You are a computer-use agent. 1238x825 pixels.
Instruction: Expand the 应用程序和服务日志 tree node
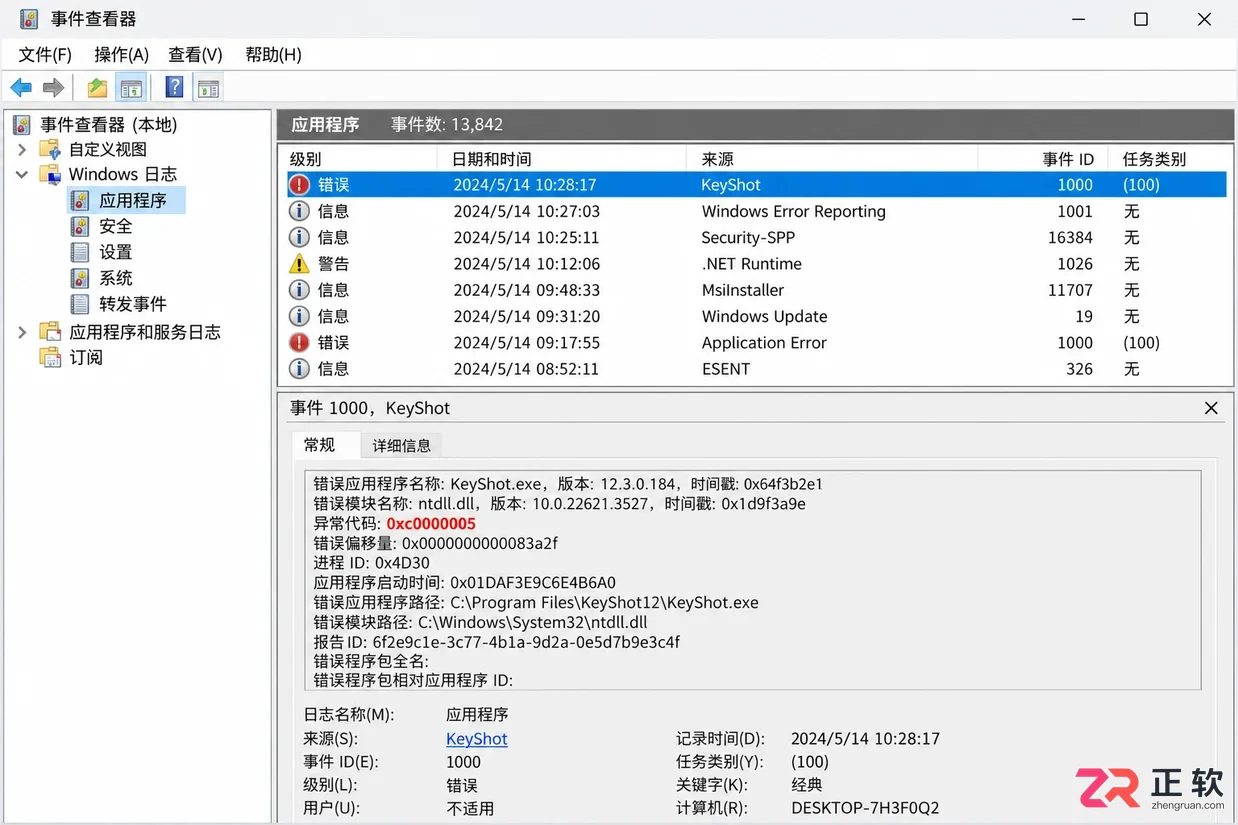[x=22, y=332]
